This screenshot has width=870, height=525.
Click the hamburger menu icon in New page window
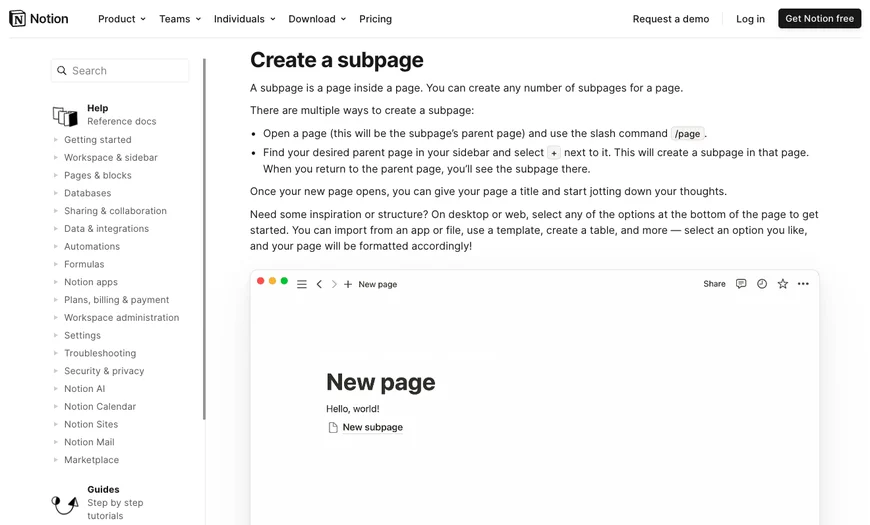pyautogui.click(x=302, y=284)
